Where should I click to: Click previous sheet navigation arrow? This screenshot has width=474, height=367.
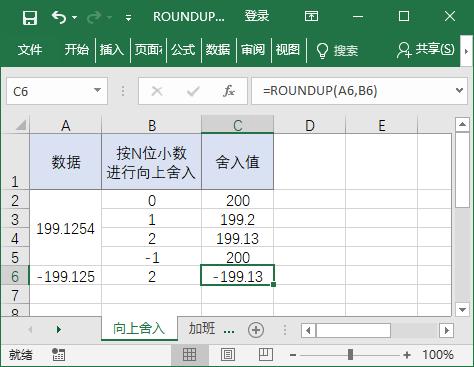(x=30, y=330)
